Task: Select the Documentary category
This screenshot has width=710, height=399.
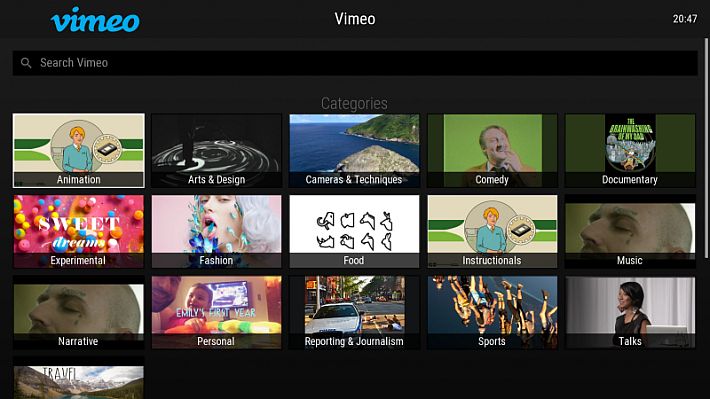Action: tap(630, 150)
